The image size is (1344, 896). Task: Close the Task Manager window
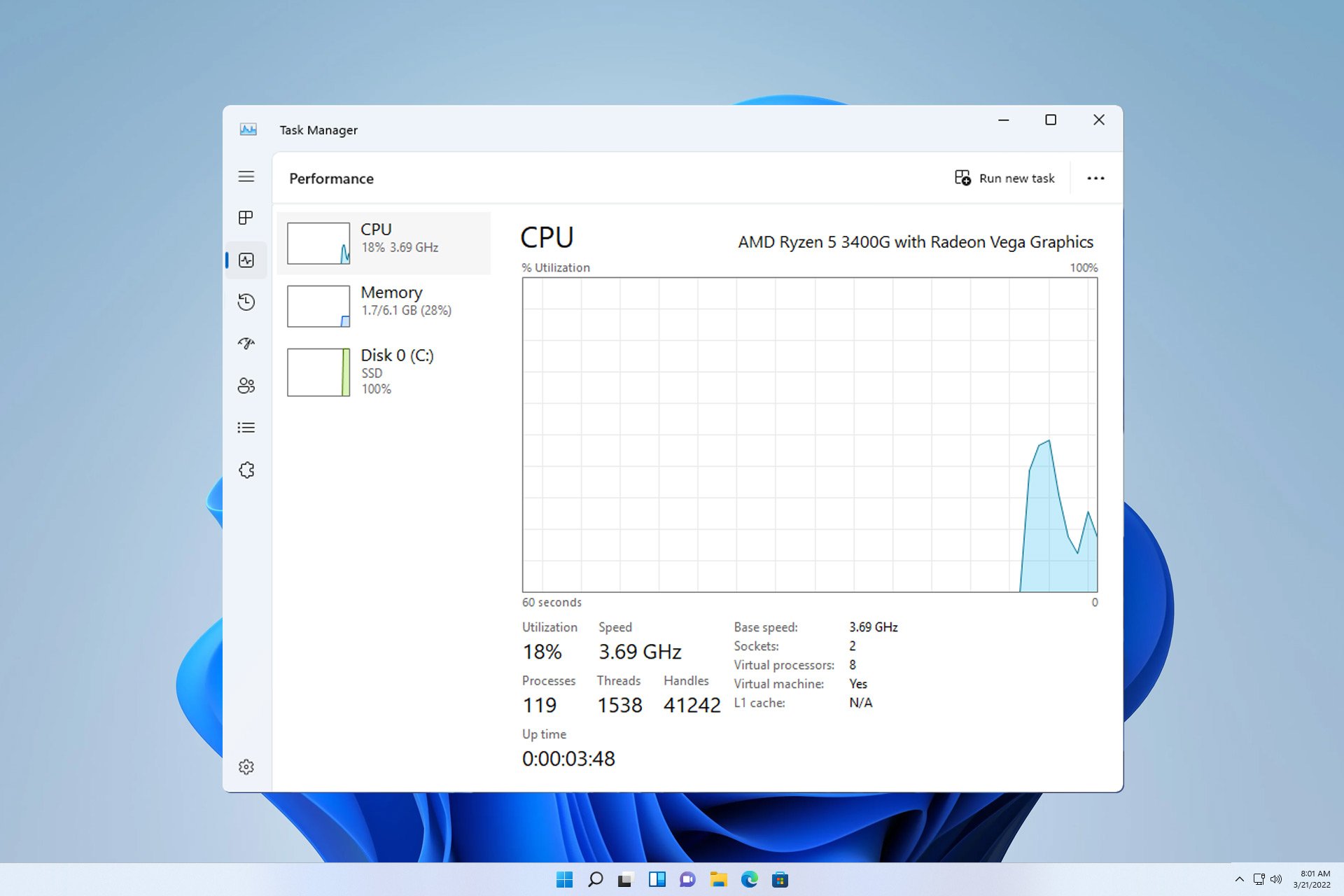[x=1099, y=120]
